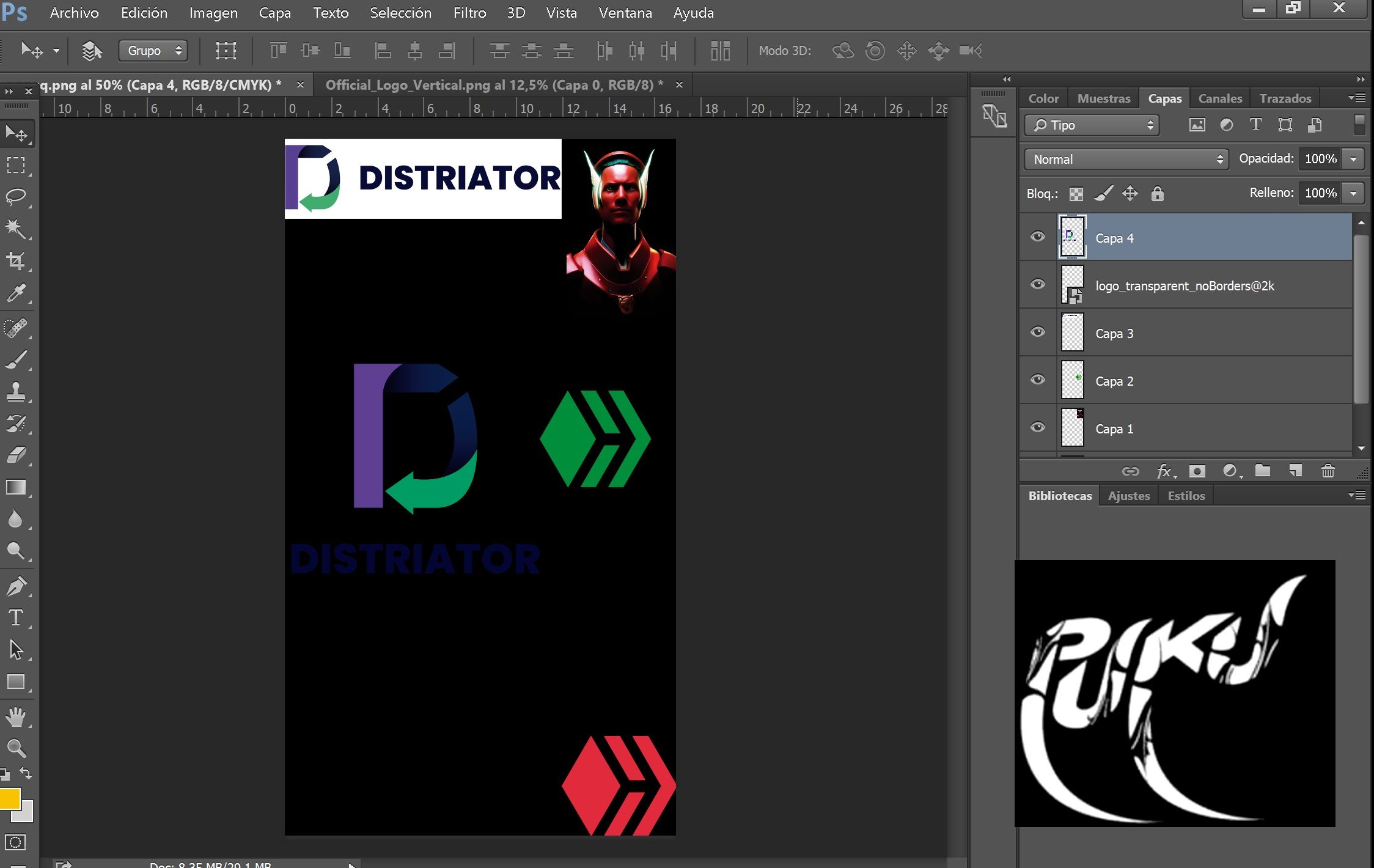This screenshot has height=868, width=1374.
Task: Open the Filtro menu
Action: pyautogui.click(x=469, y=13)
